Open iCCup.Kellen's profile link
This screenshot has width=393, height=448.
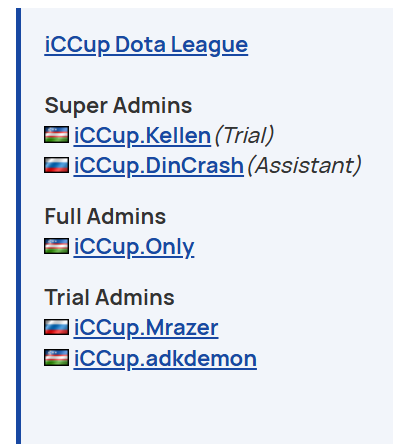coord(142,136)
